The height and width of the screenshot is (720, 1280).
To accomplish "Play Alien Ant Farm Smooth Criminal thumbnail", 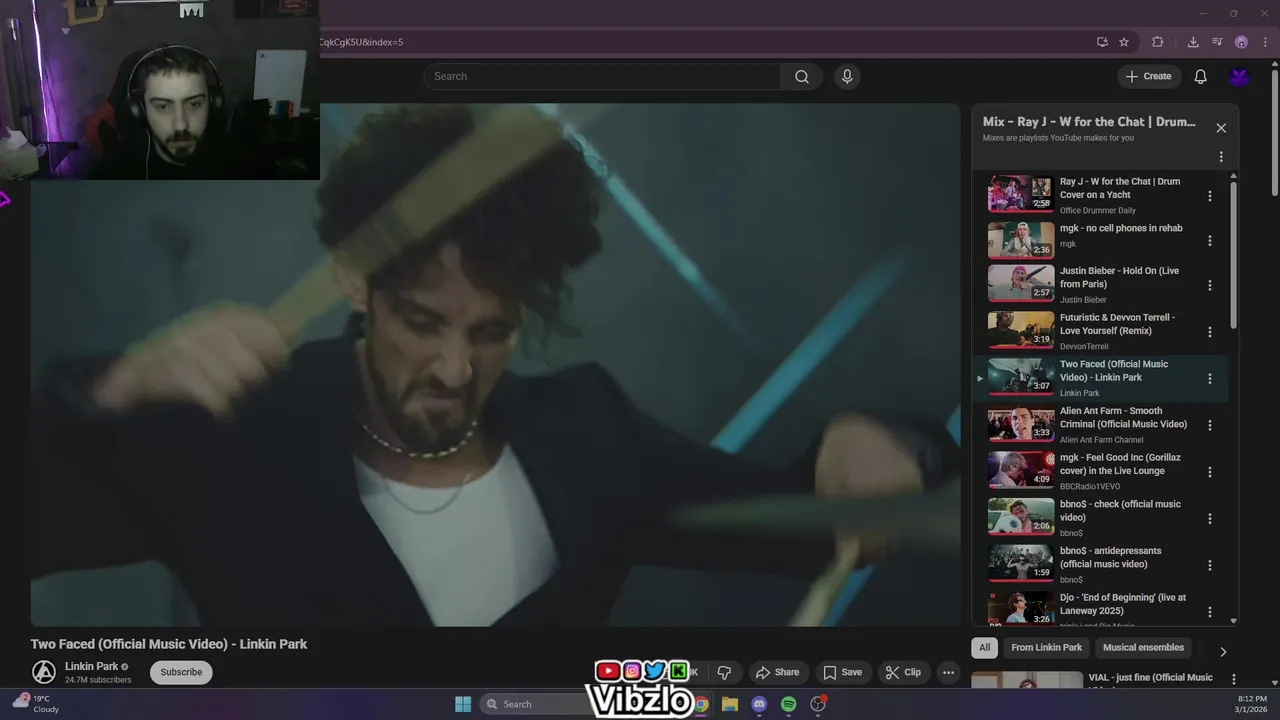I will pos(1021,424).
